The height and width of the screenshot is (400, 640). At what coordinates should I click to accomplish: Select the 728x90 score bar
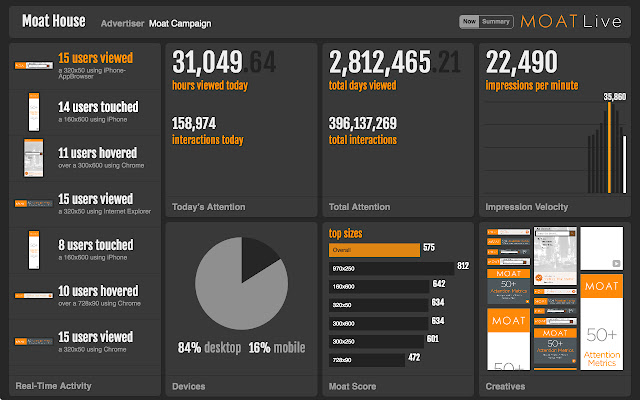367,360
